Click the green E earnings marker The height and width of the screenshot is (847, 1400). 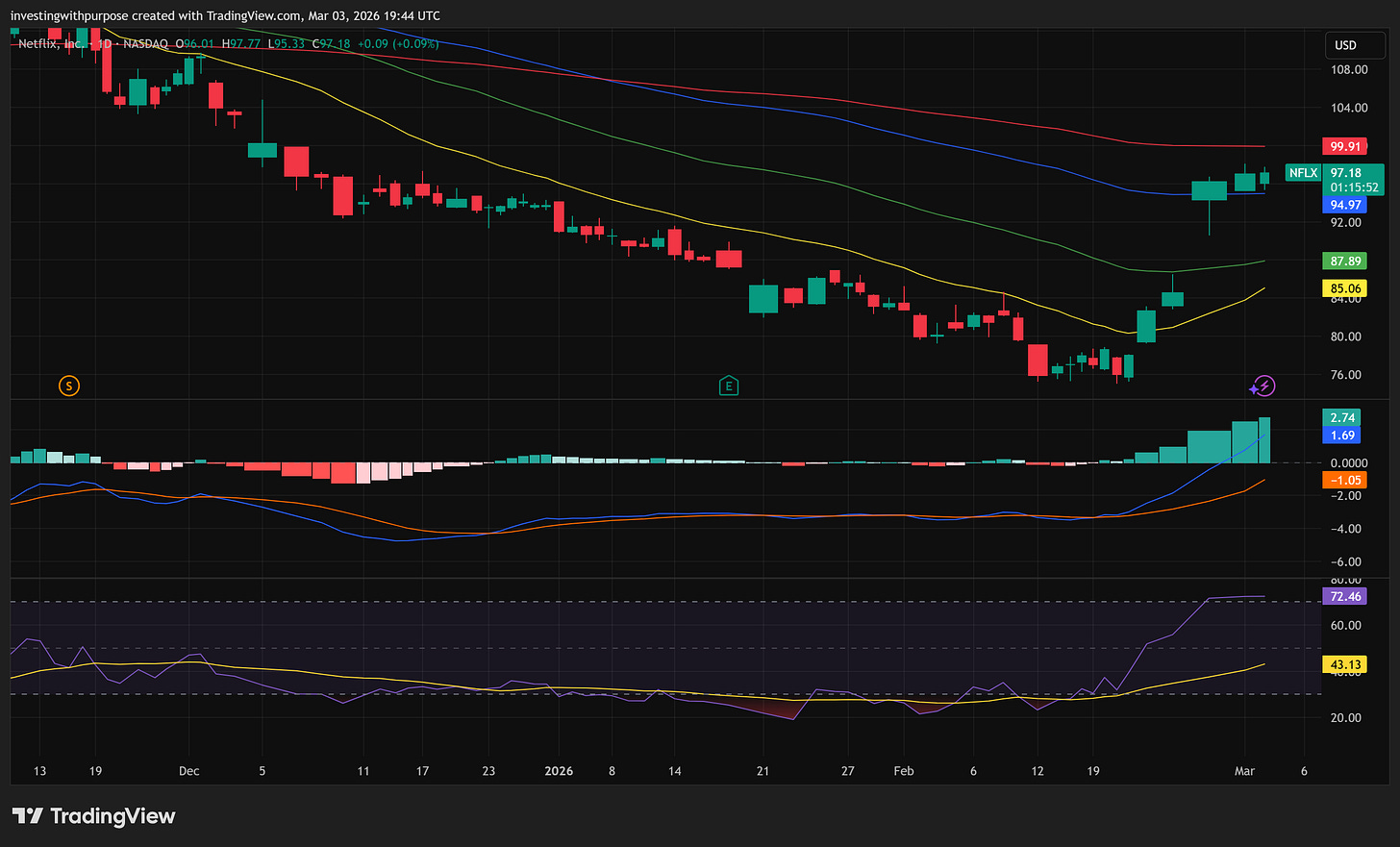[x=728, y=386]
